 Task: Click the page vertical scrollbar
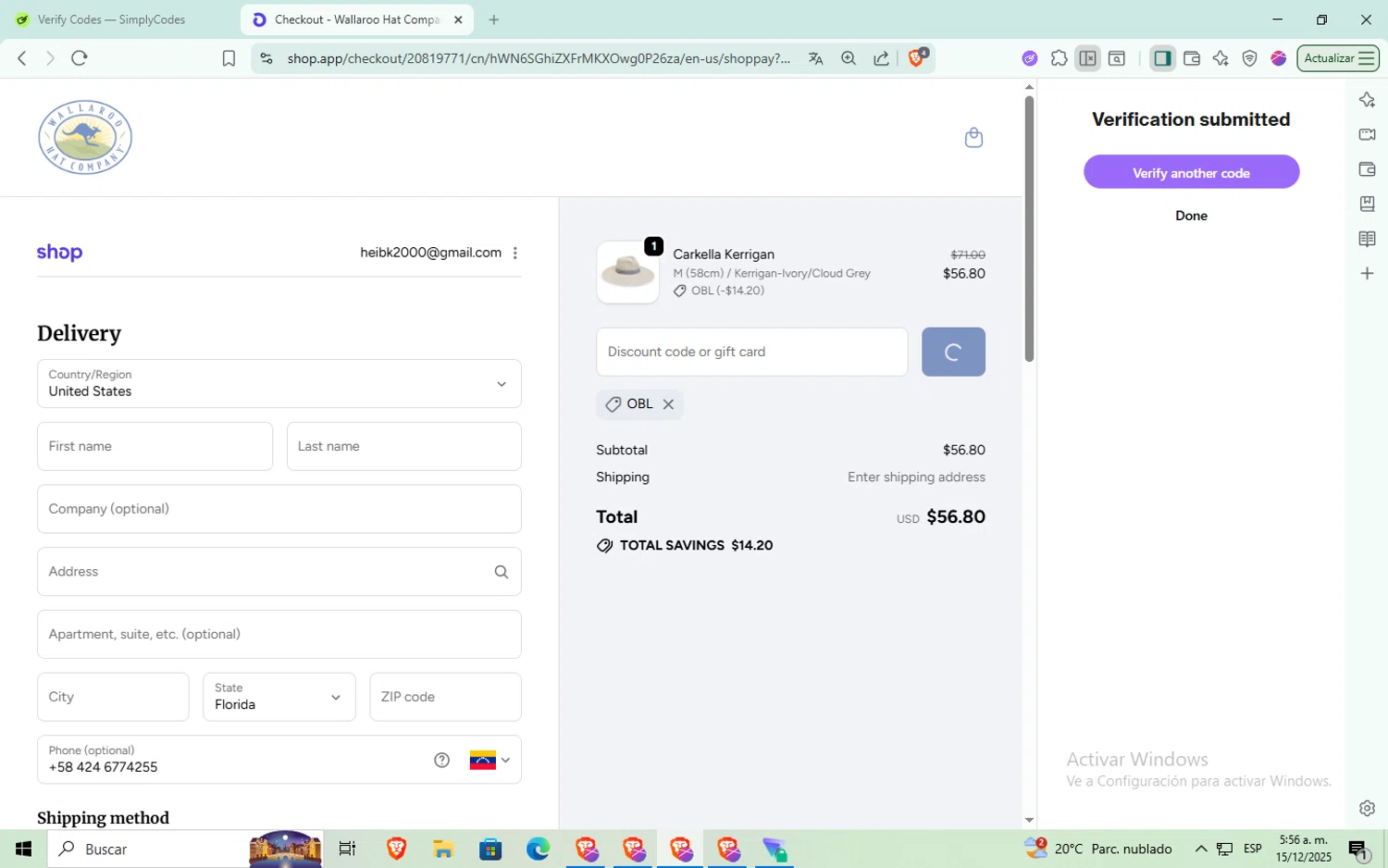pos(1028,228)
